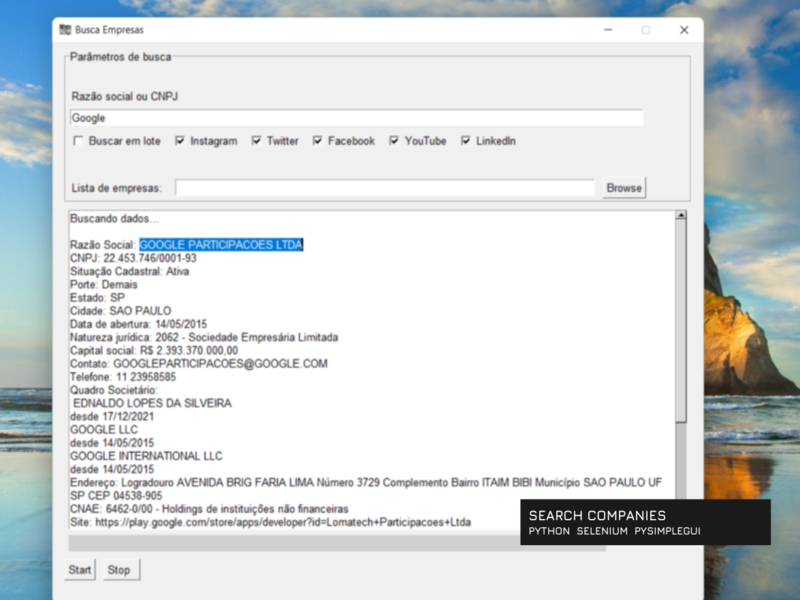The width and height of the screenshot is (800, 600).
Task: Click the Cidade: SAO PAULO line
Action: click(x=120, y=311)
